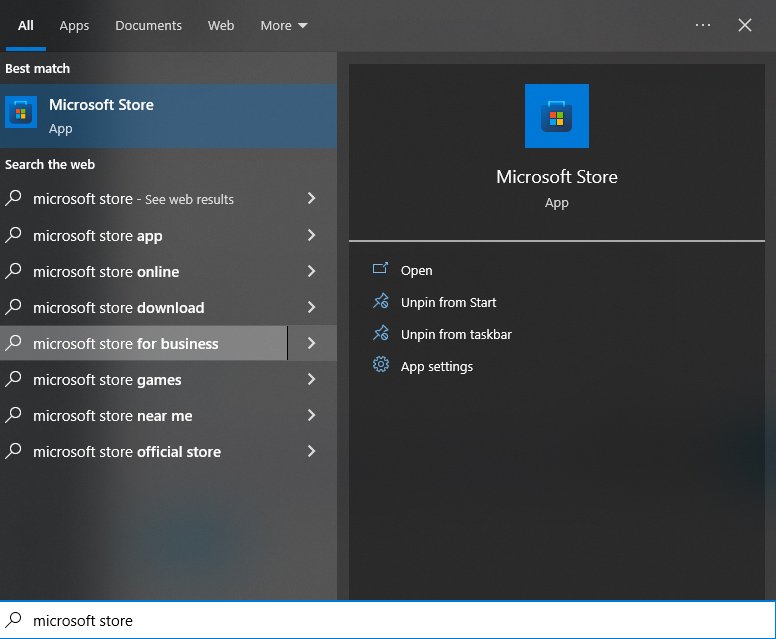Click magnifier icon beside 'microsoft store games'
Image resolution: width=776 pixels, height=639 pixels.
[14, 379]
